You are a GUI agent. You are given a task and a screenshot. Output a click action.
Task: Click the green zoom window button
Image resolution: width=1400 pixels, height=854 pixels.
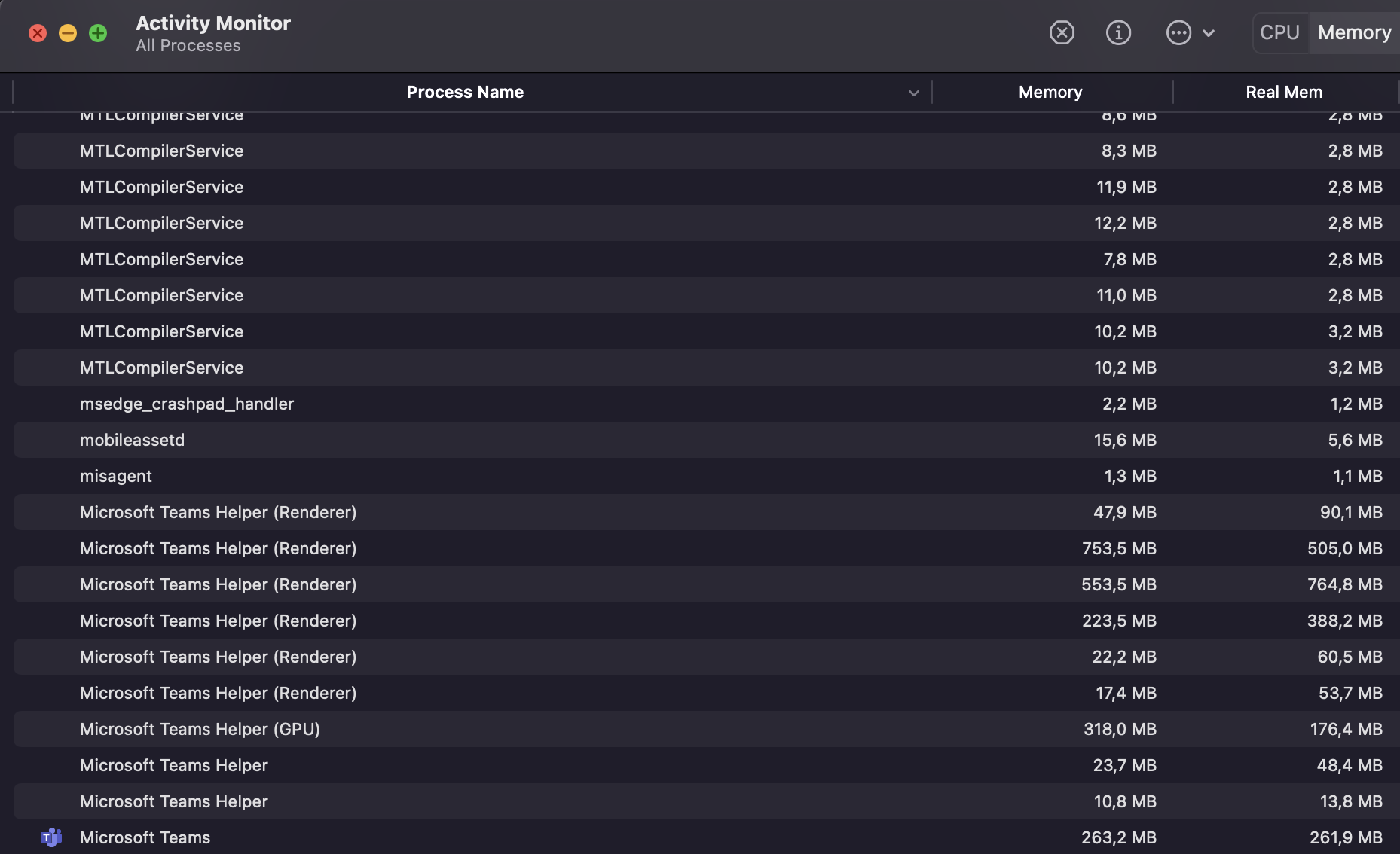98,33
